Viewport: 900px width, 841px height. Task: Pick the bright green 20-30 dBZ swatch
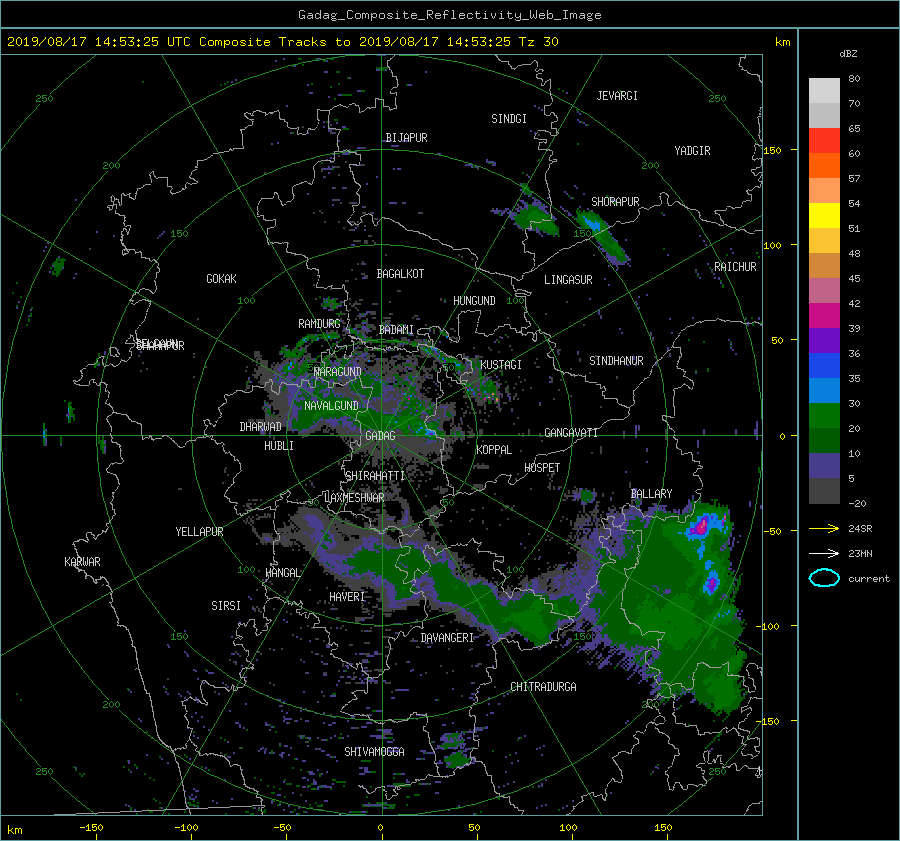coord(824,415)
